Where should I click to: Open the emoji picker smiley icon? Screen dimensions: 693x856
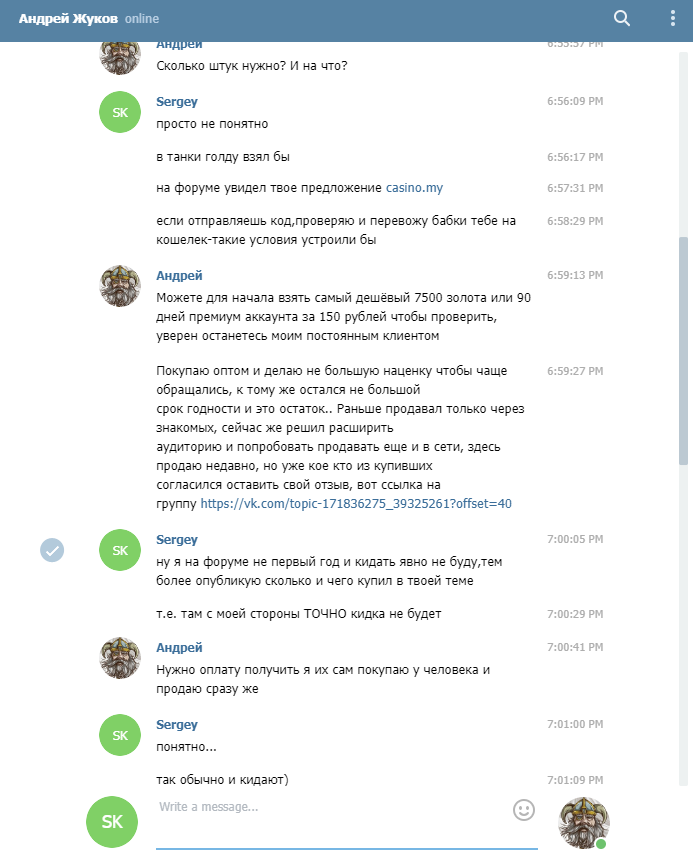[524, 810]
